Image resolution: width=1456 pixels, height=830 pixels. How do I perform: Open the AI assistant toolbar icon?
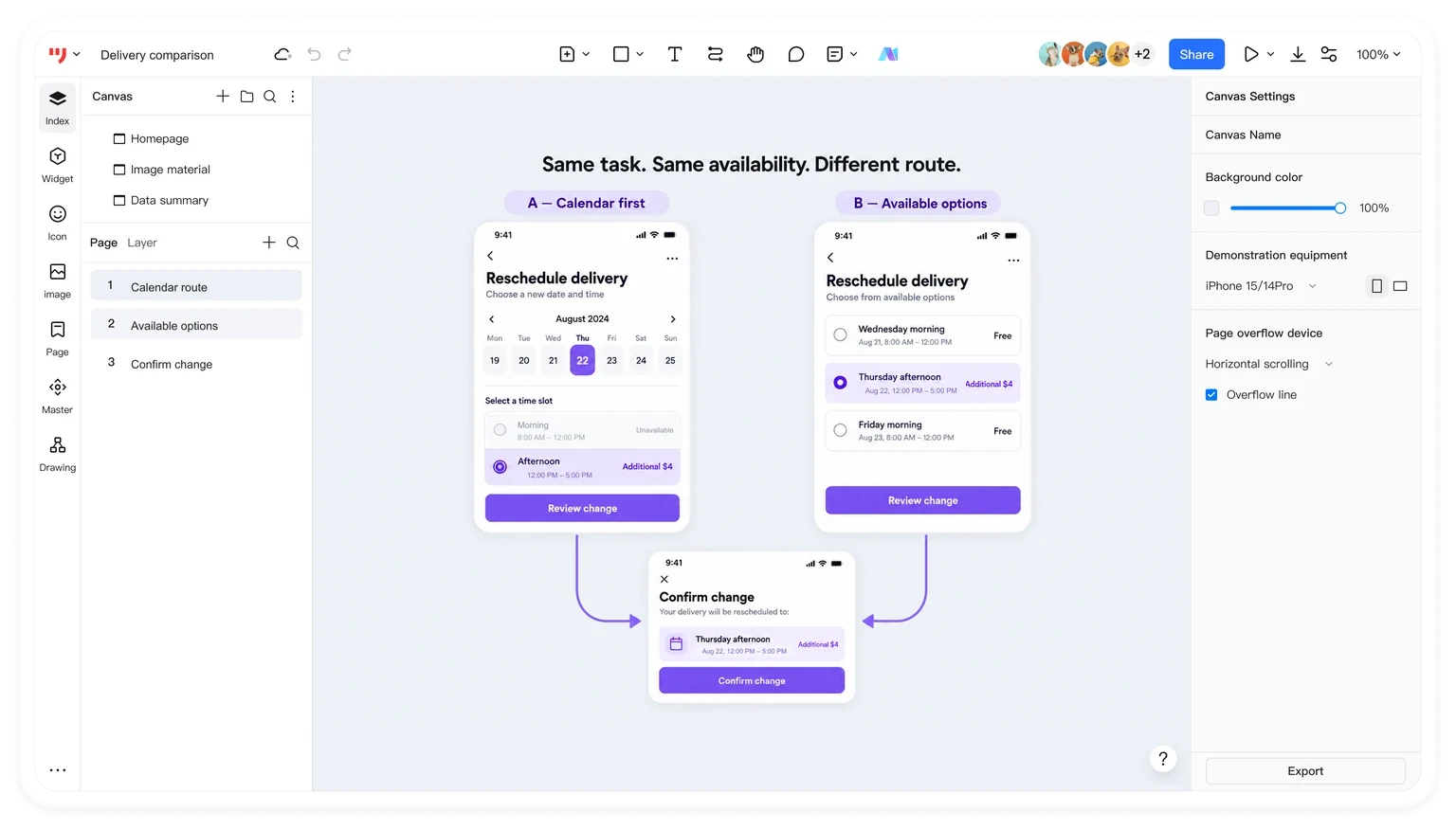888,54
